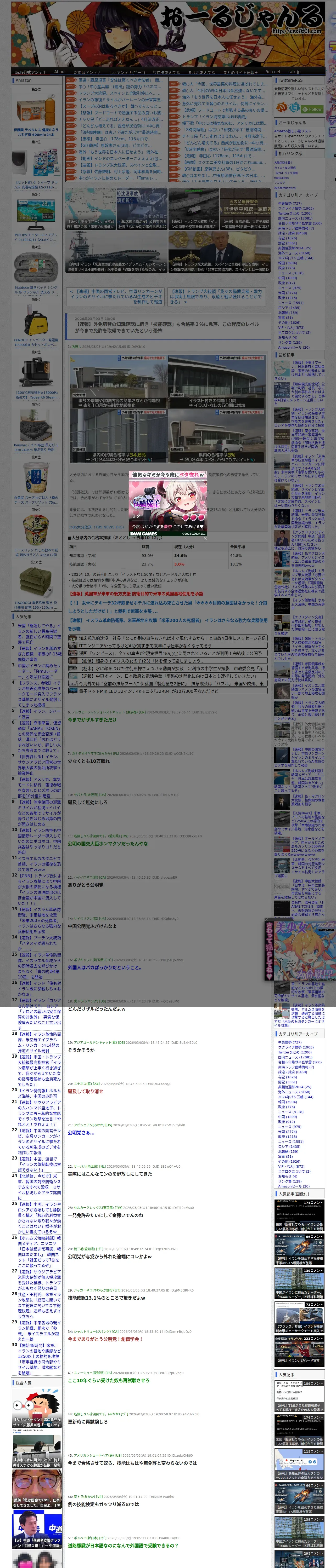Screen dimensions: 336x1568
Task: Click the article title 外免切替の知識確認
Action: 167,327
